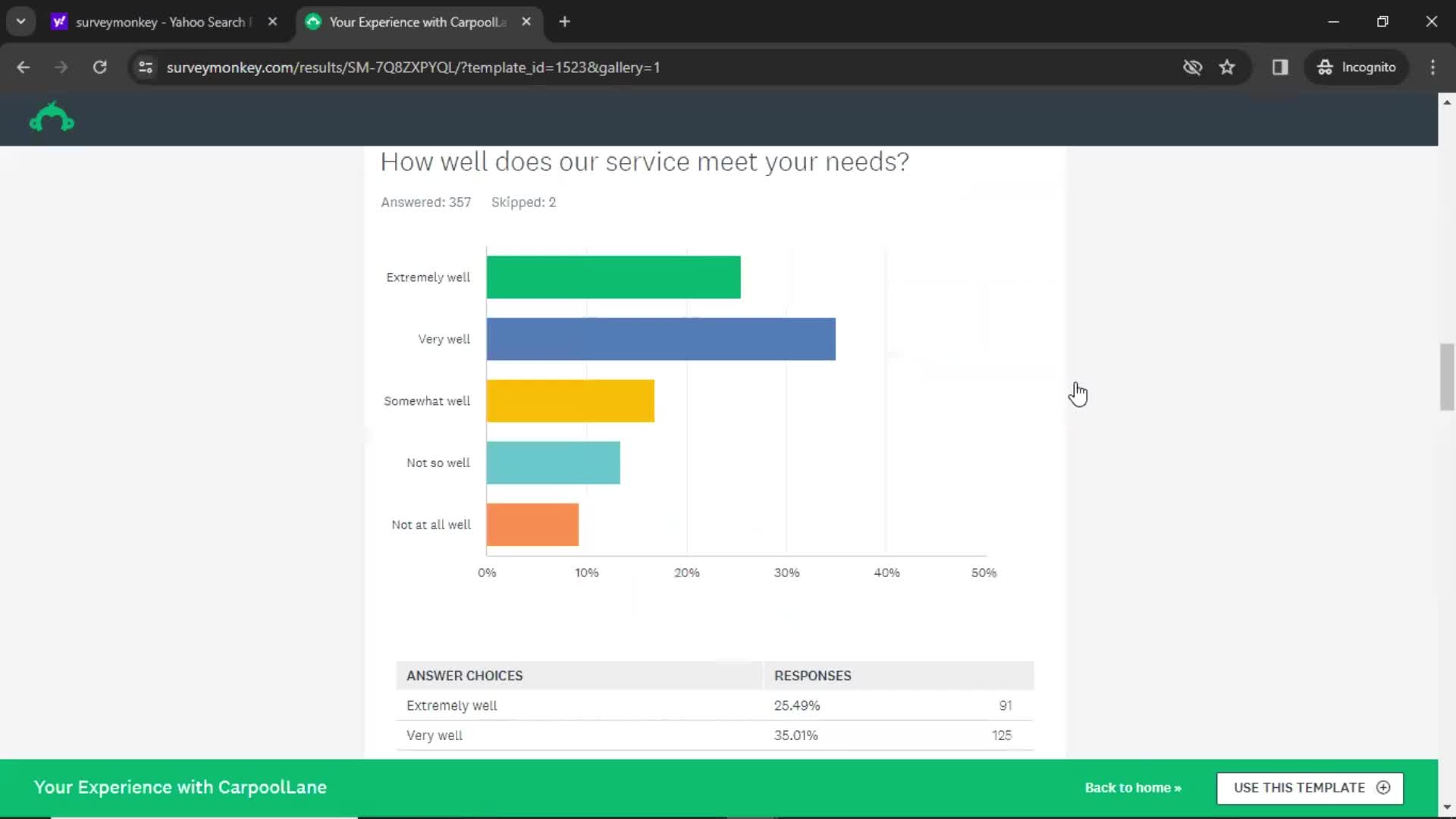Click the 'Answered: 357' text
This screenshot has width=1456, height=819.
point(425,202)
